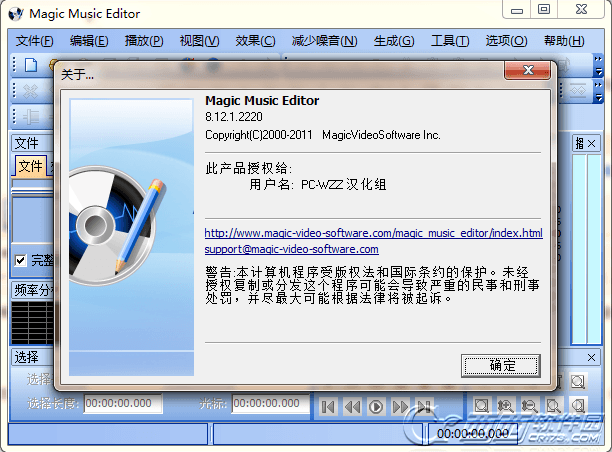Screen dimensions: 612x452
Task: Open the 减少噪音(N) menu
Action: click(x=324, y=41)
